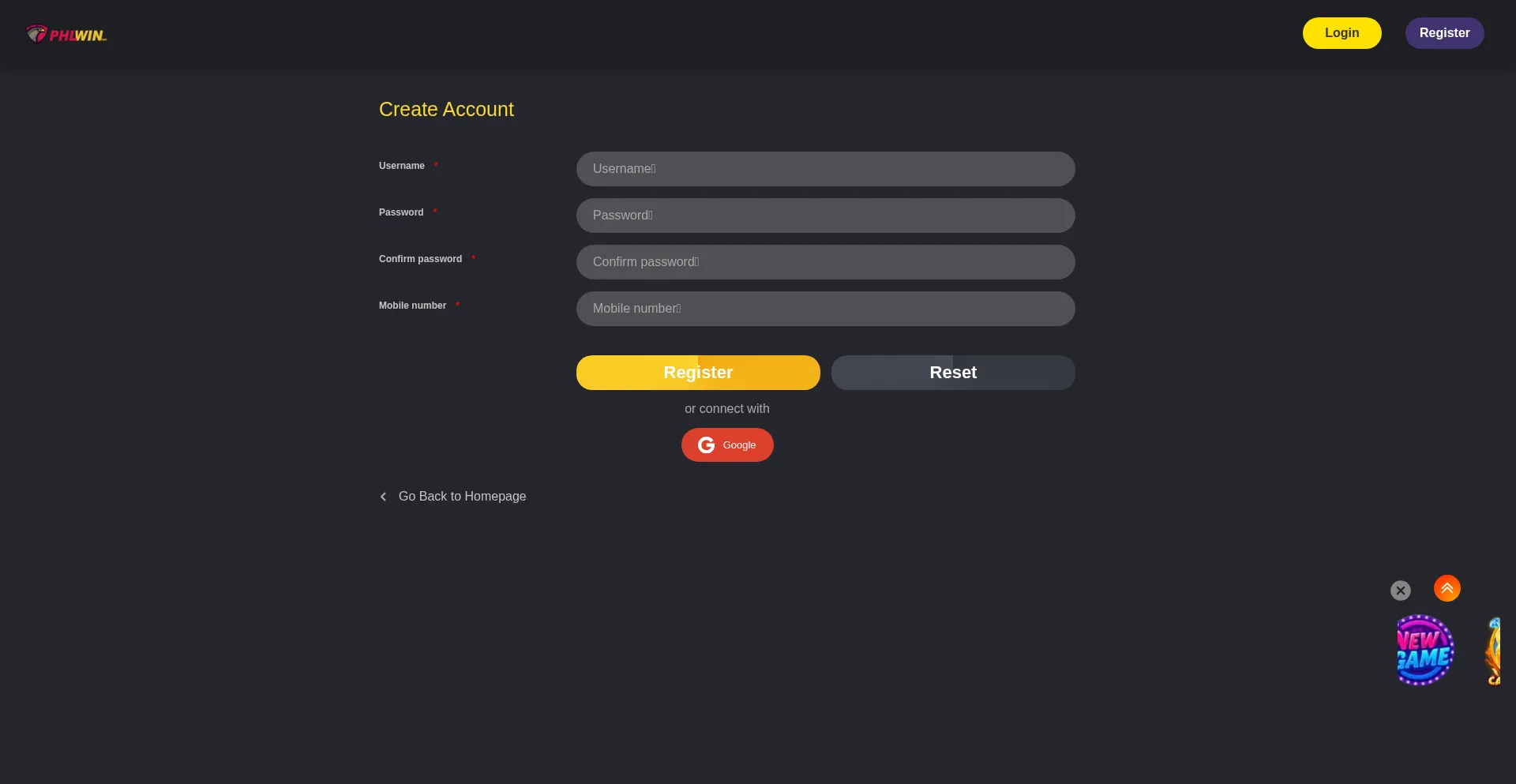
Task: Select the Confirm password input field
Action: (x=825, y=262)
